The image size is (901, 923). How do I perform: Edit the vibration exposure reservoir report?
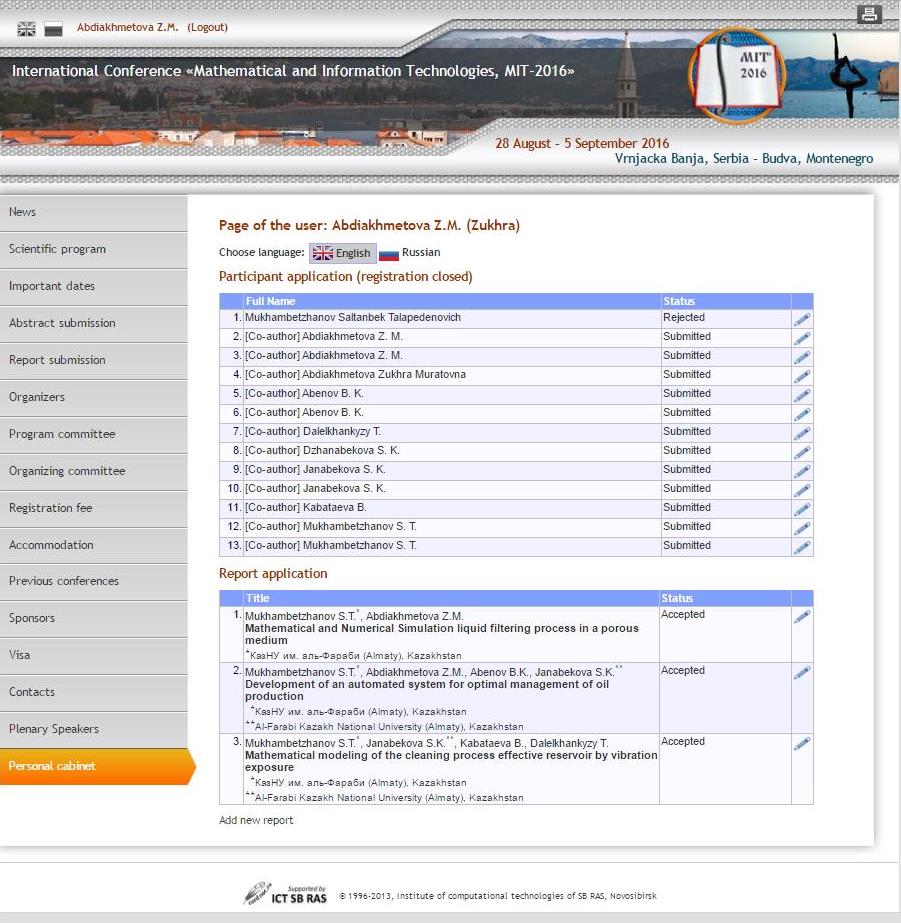point(801,744)
